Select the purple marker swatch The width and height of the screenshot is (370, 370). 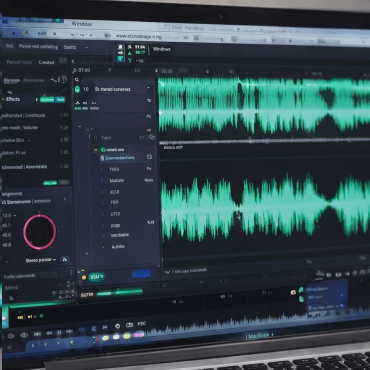[139, 334]
